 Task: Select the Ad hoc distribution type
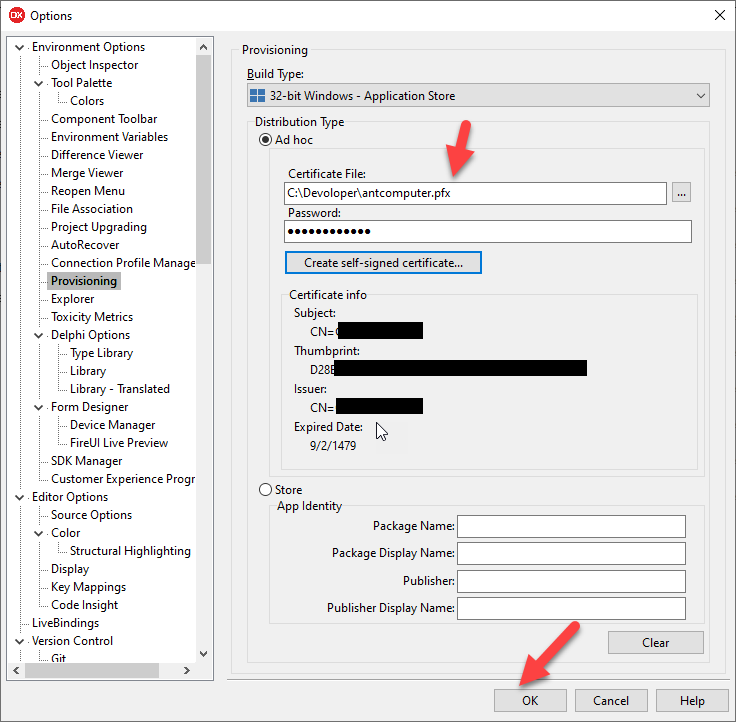(266, 140)
